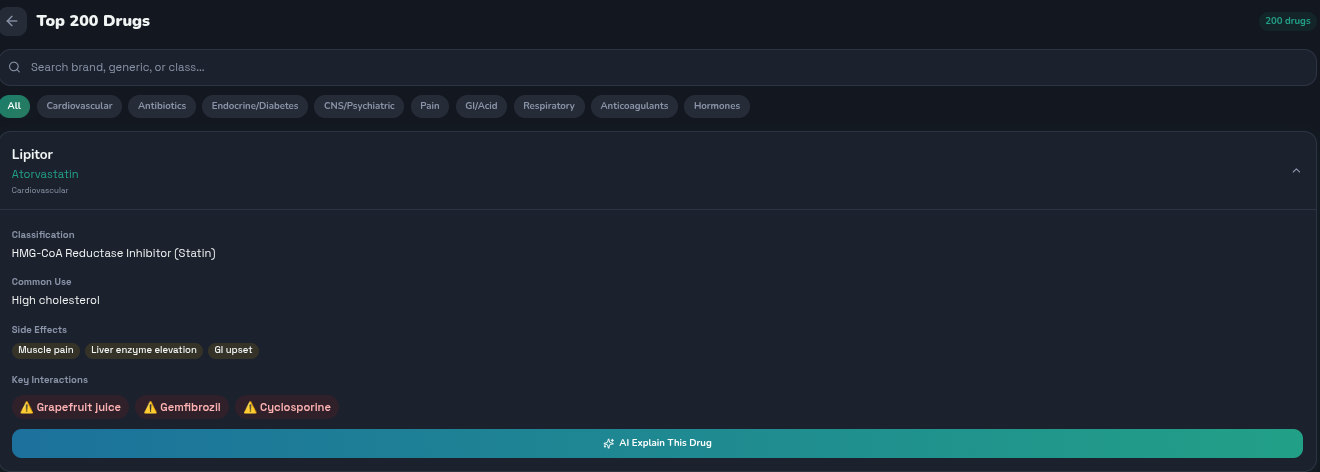
Task: Filter by Endocrine/Diabetes category
Action: (x=255, y=106)
